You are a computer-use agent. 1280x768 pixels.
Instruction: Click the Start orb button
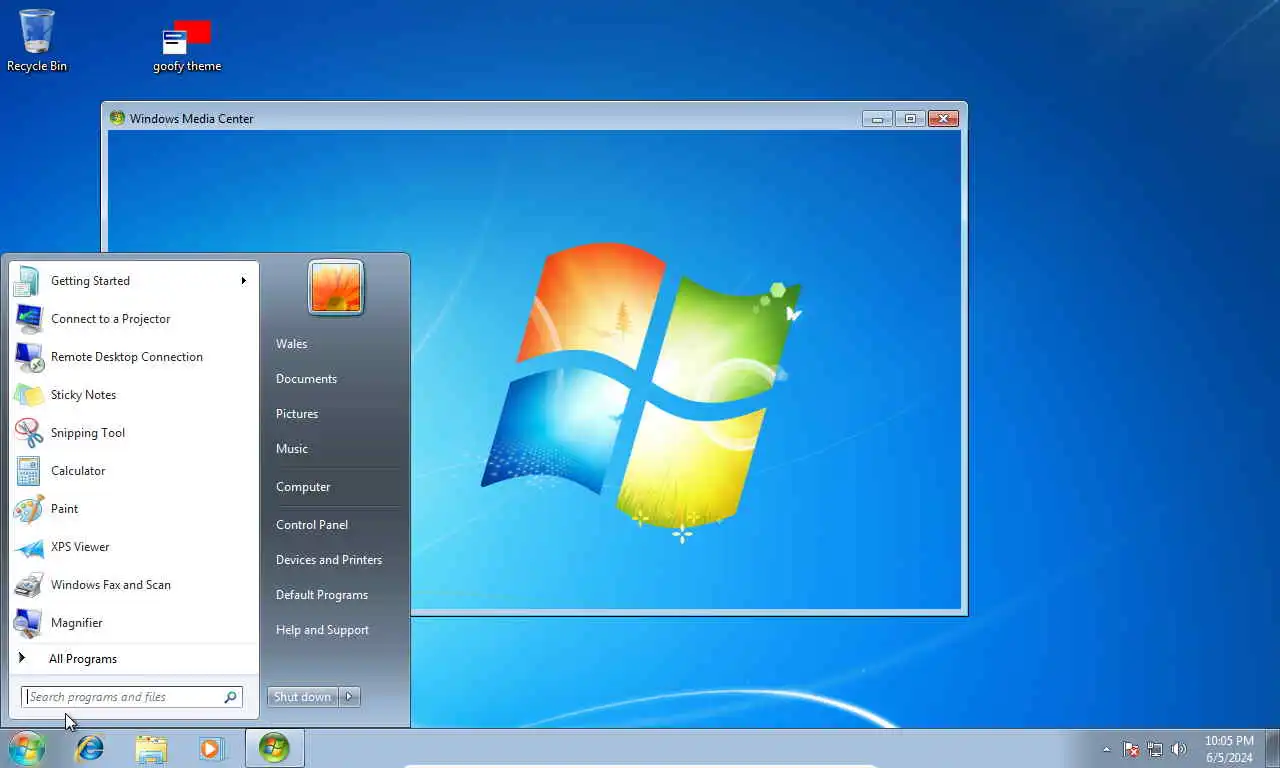[27, 748]
